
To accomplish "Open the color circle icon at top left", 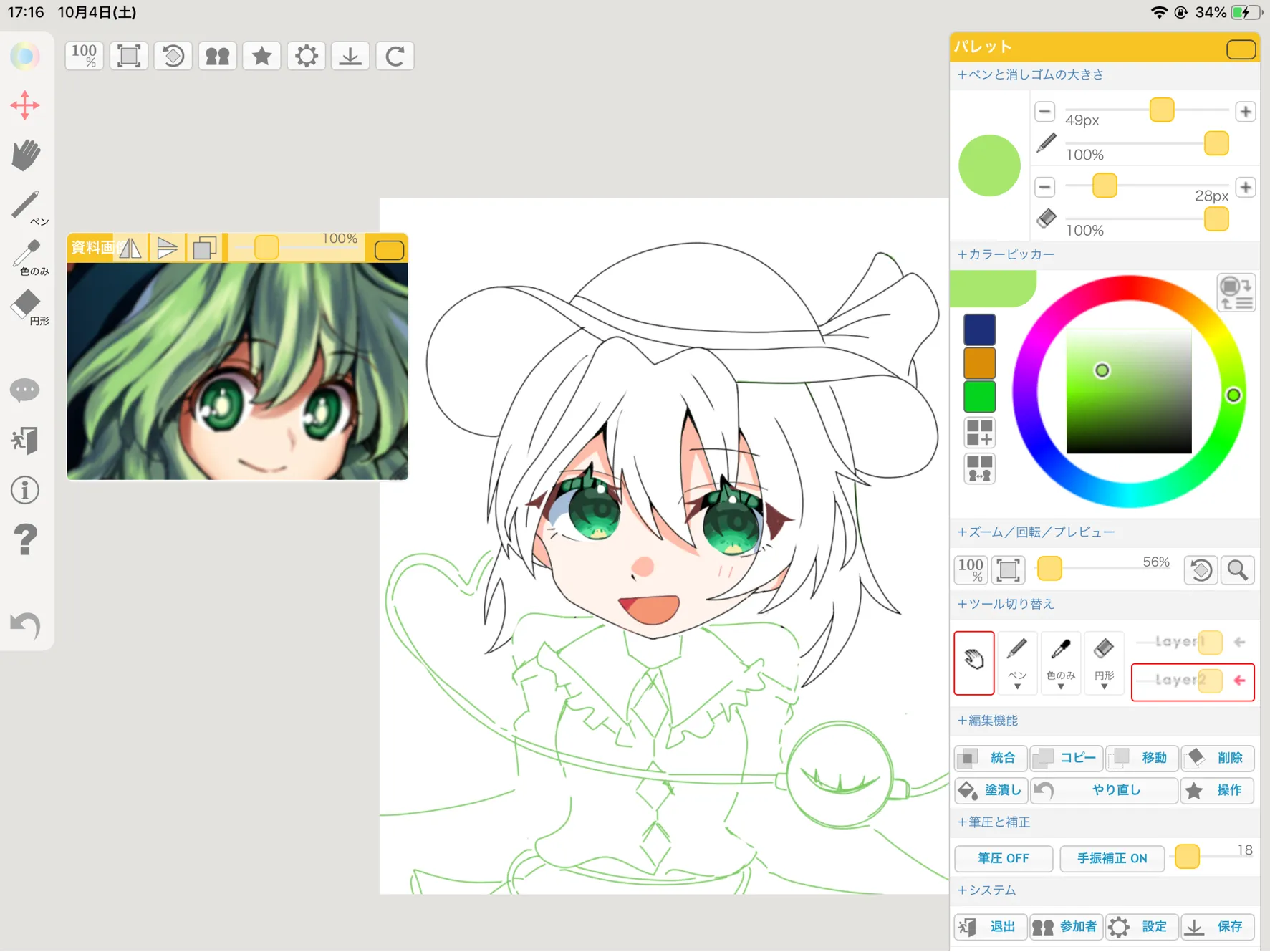I will click(25, 56).
